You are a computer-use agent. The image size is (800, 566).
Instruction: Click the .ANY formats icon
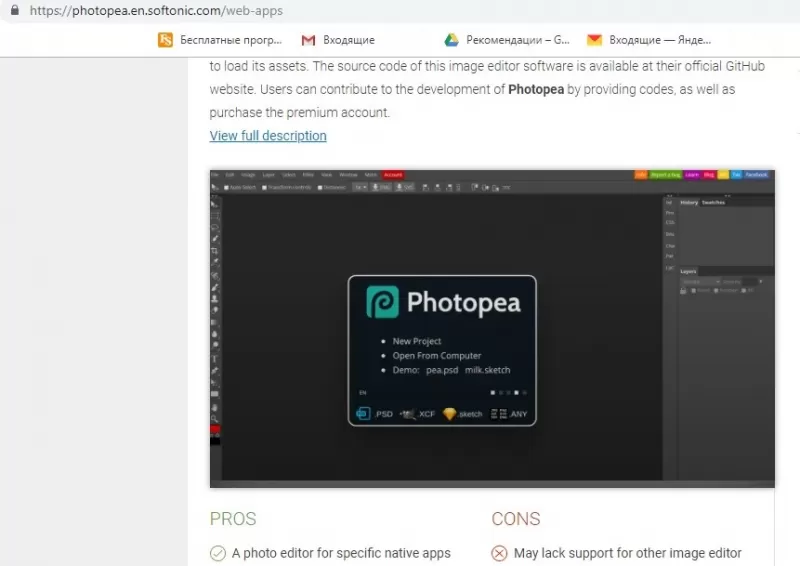499,414
